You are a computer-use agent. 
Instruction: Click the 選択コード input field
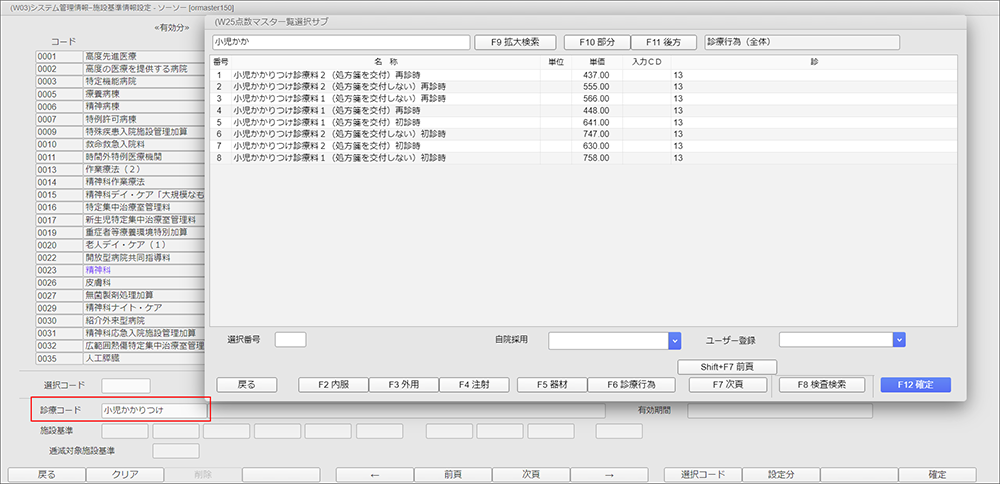click(x=126, y=386)
